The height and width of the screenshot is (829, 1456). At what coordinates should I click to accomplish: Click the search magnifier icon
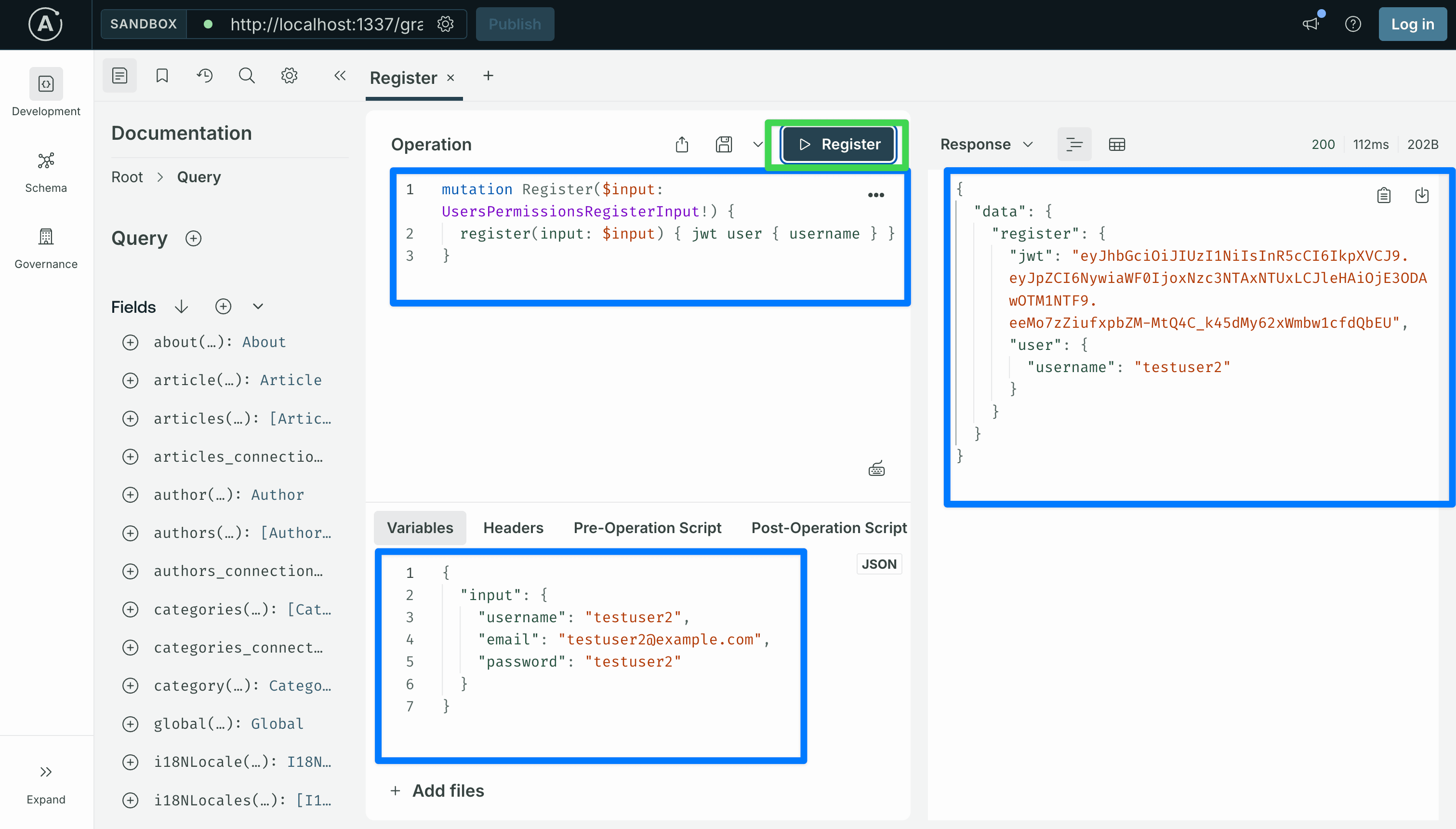point(246,76)
